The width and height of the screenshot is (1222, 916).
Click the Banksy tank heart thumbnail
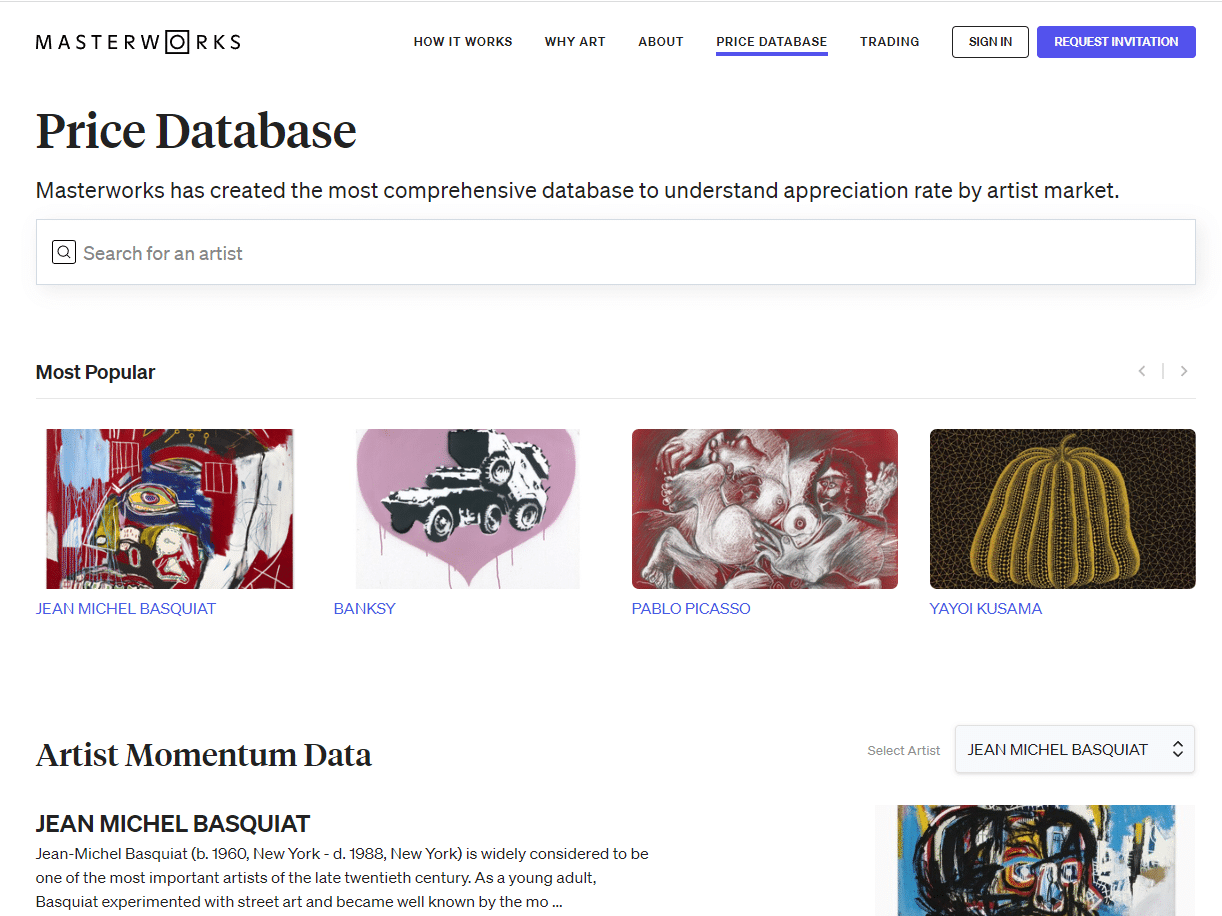click(x=467, y=509)
